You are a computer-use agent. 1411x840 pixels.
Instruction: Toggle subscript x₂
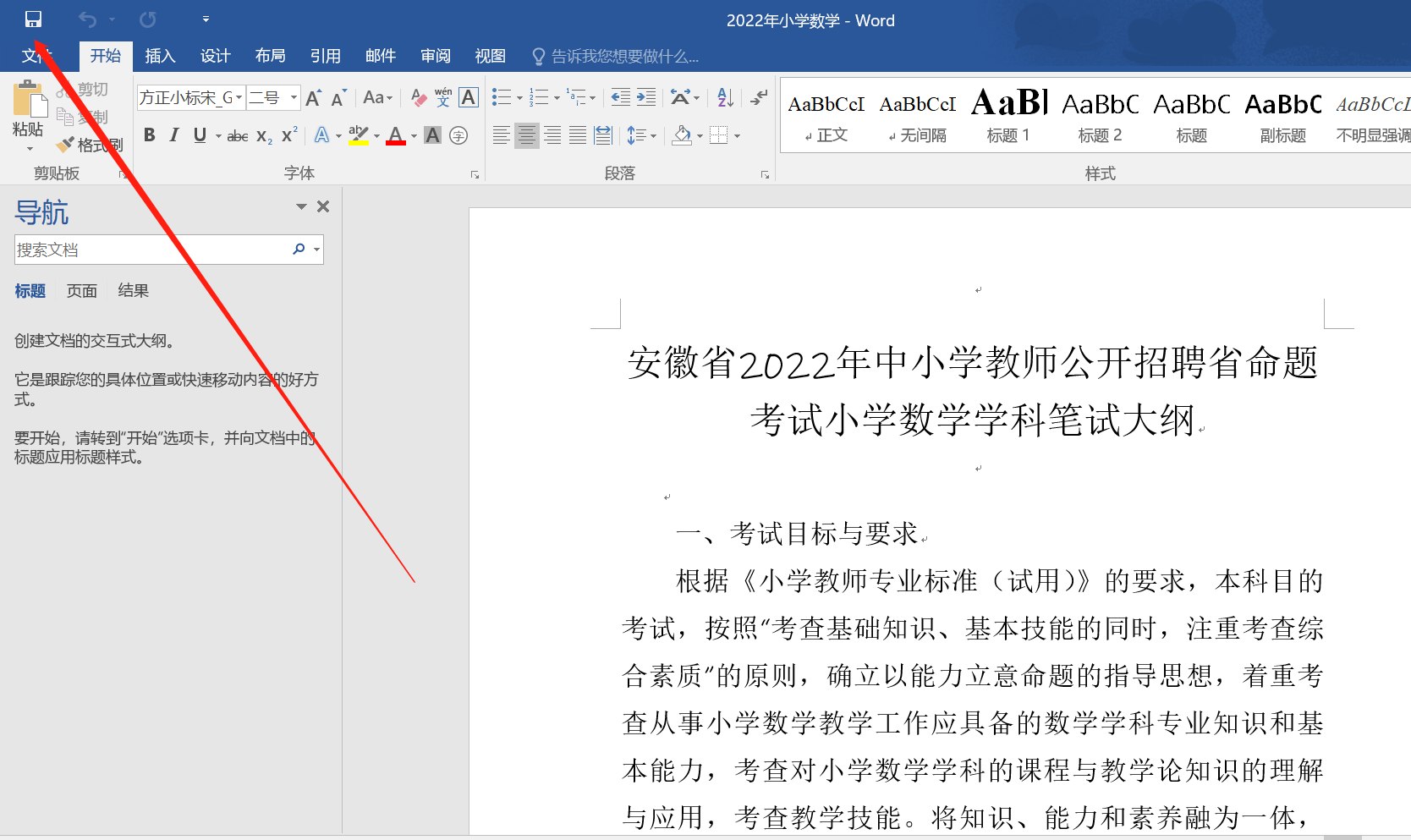click(x=264, y=135)
